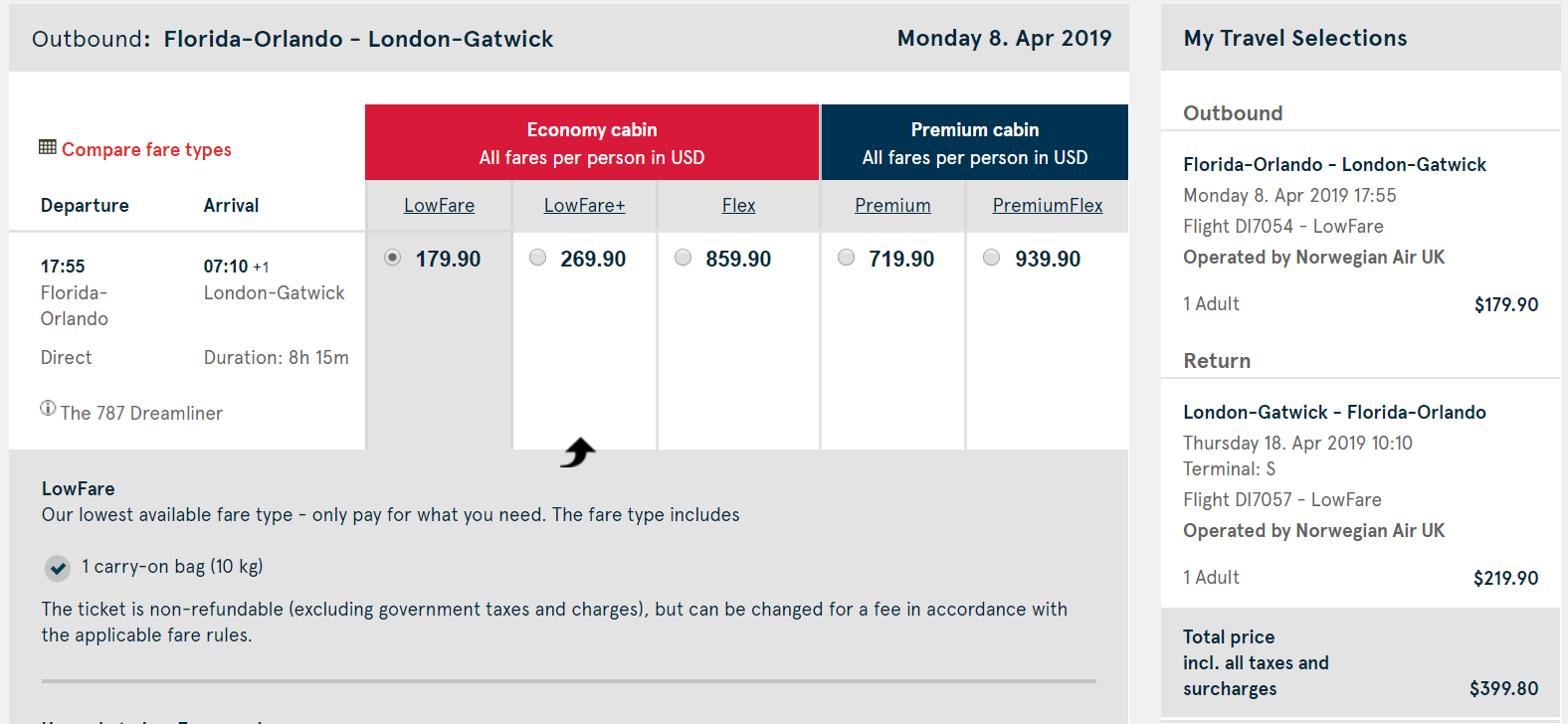
Task: Open the LowFare column header link
Action: click(x=439, y=206)
